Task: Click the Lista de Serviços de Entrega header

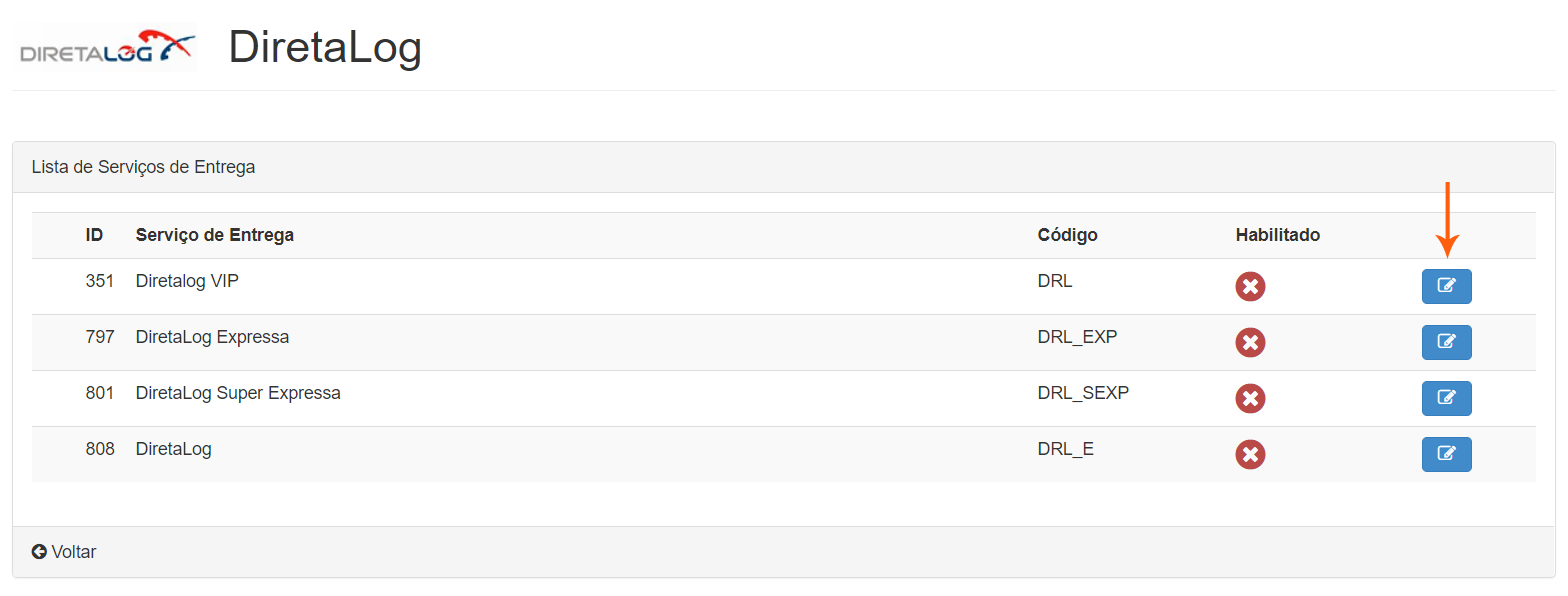Action: click(x=143, y=167)
